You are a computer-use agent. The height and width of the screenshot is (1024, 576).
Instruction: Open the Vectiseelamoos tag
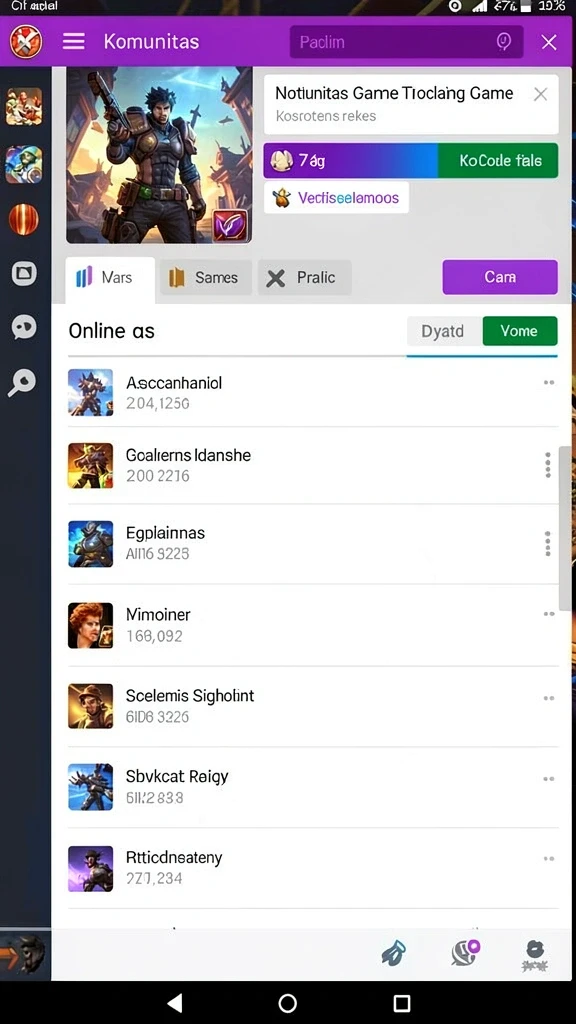point(336,198)
